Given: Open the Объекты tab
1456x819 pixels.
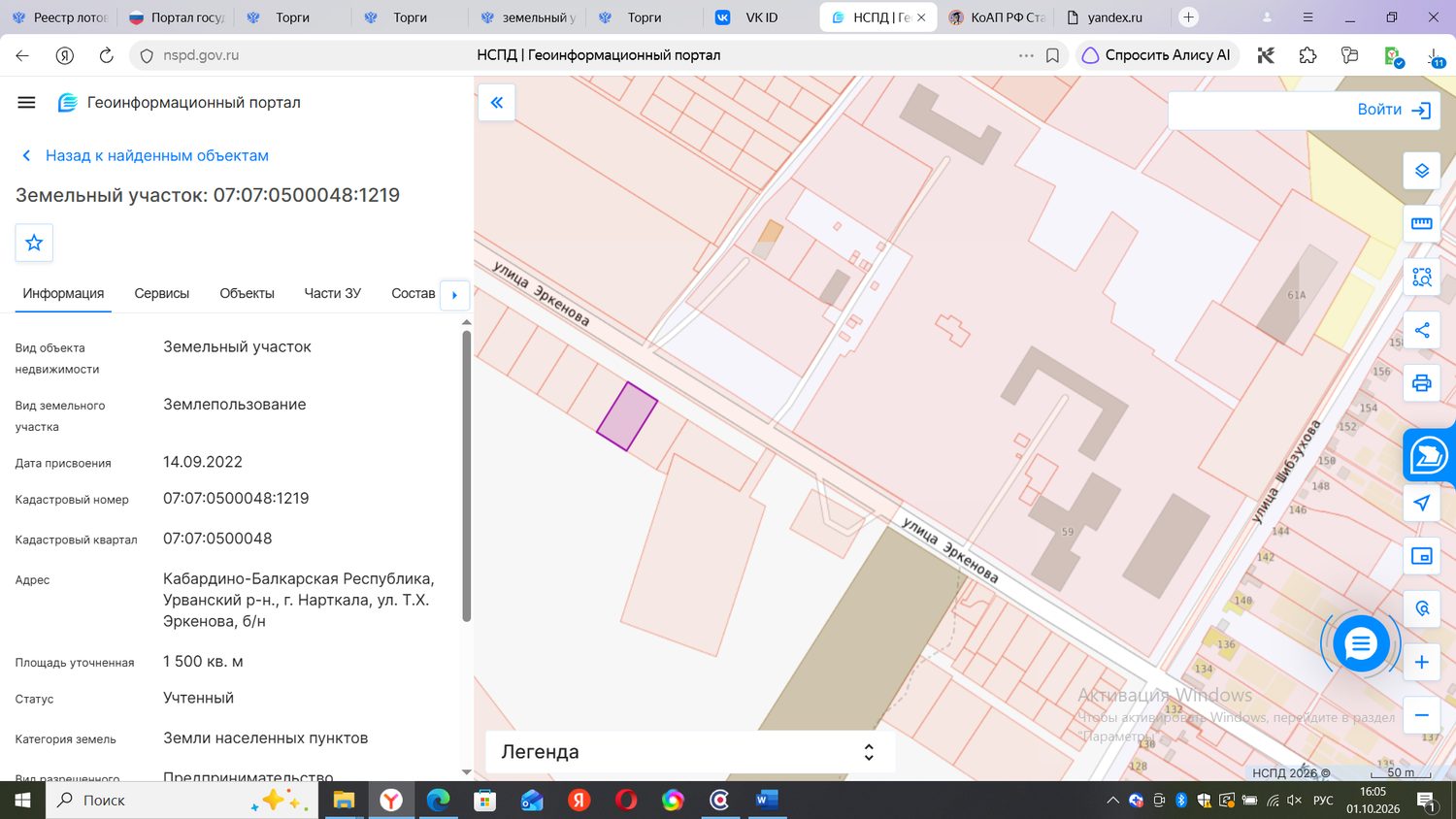Looking at the screenshot, I should pos(247,293).
